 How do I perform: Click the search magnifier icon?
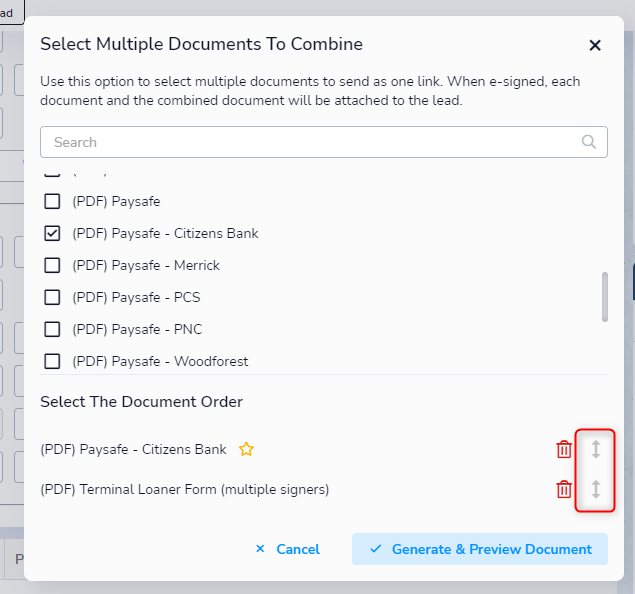(x=589, y=142)
